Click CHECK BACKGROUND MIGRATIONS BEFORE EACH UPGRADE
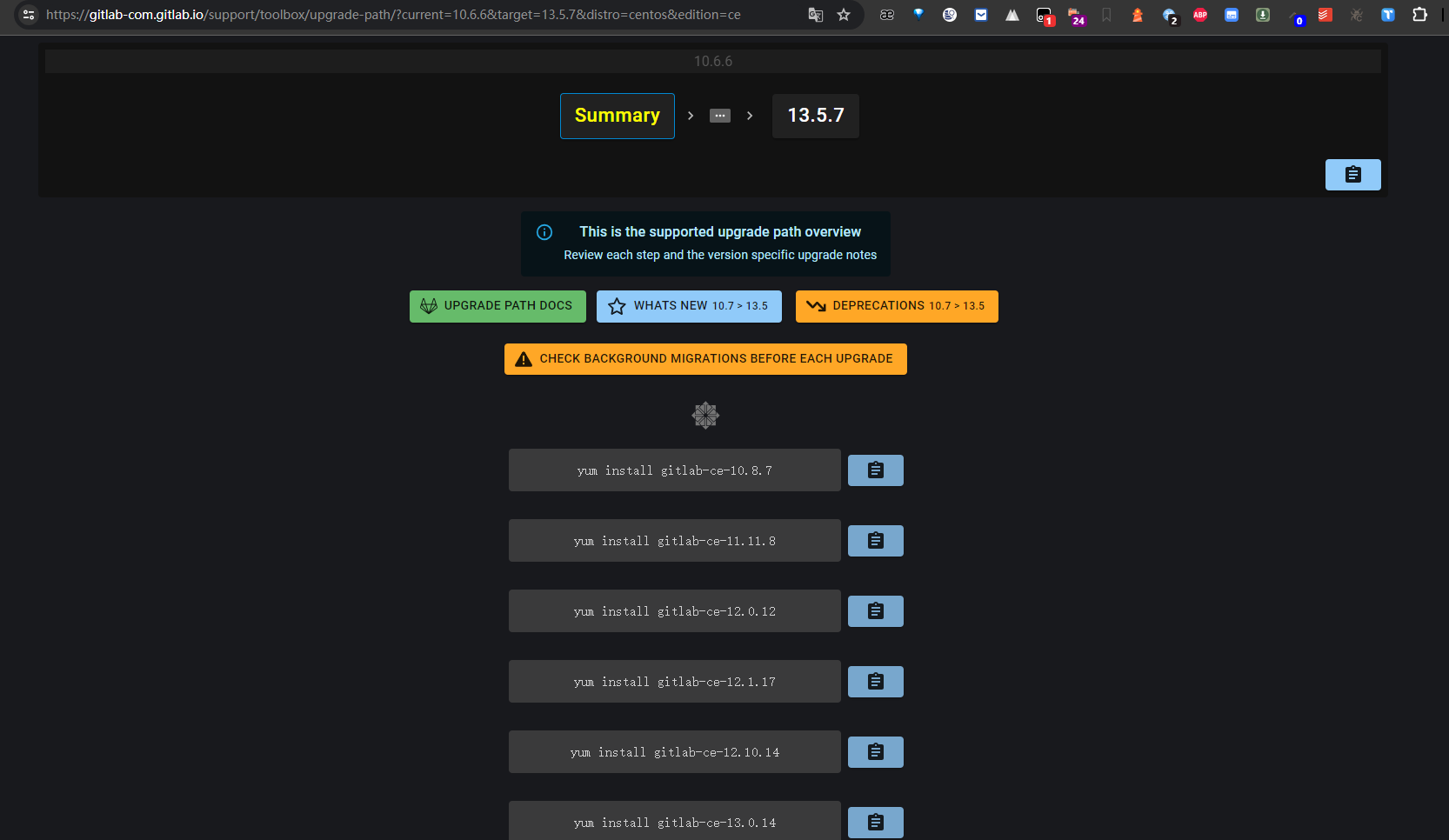 tap(705, 359)
